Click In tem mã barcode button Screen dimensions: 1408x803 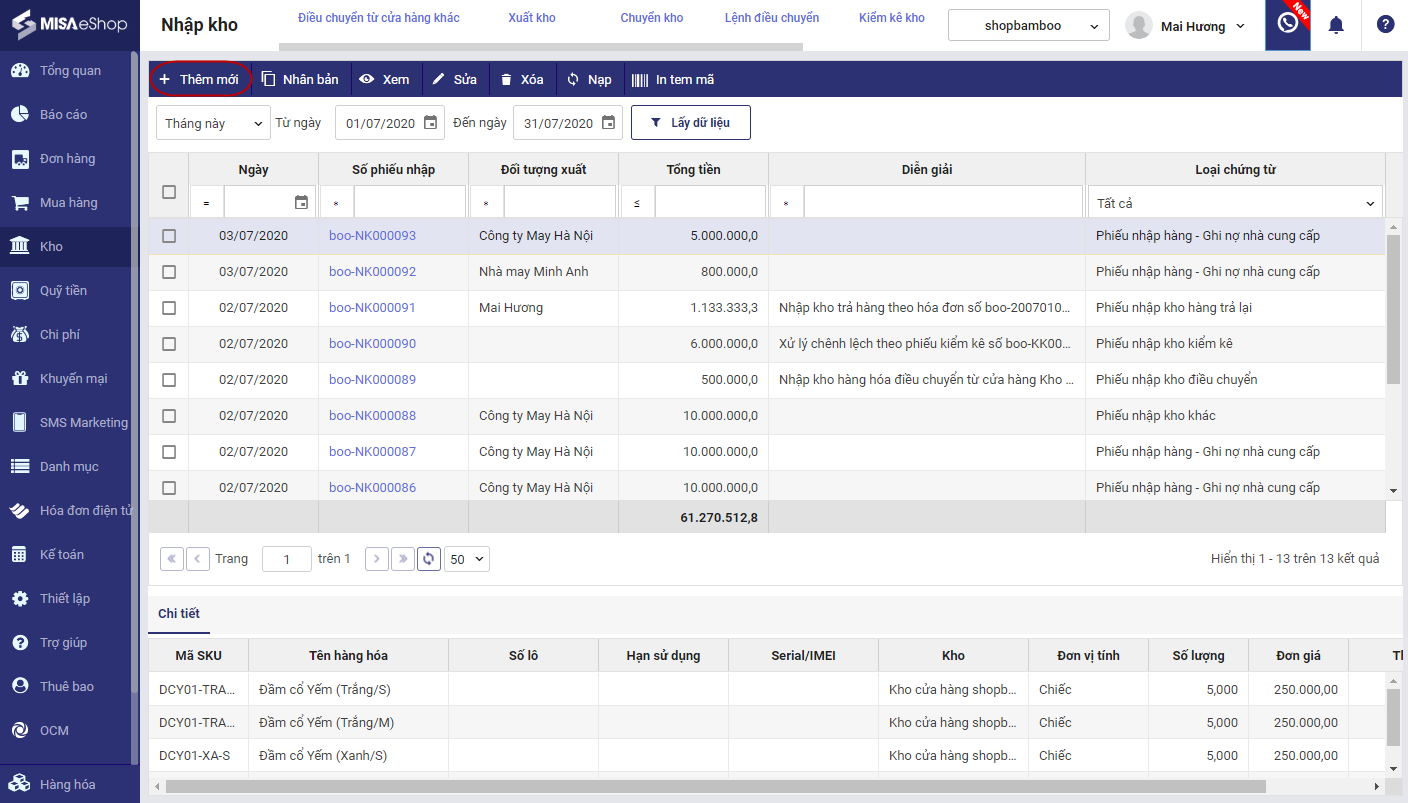click(673, 80)
